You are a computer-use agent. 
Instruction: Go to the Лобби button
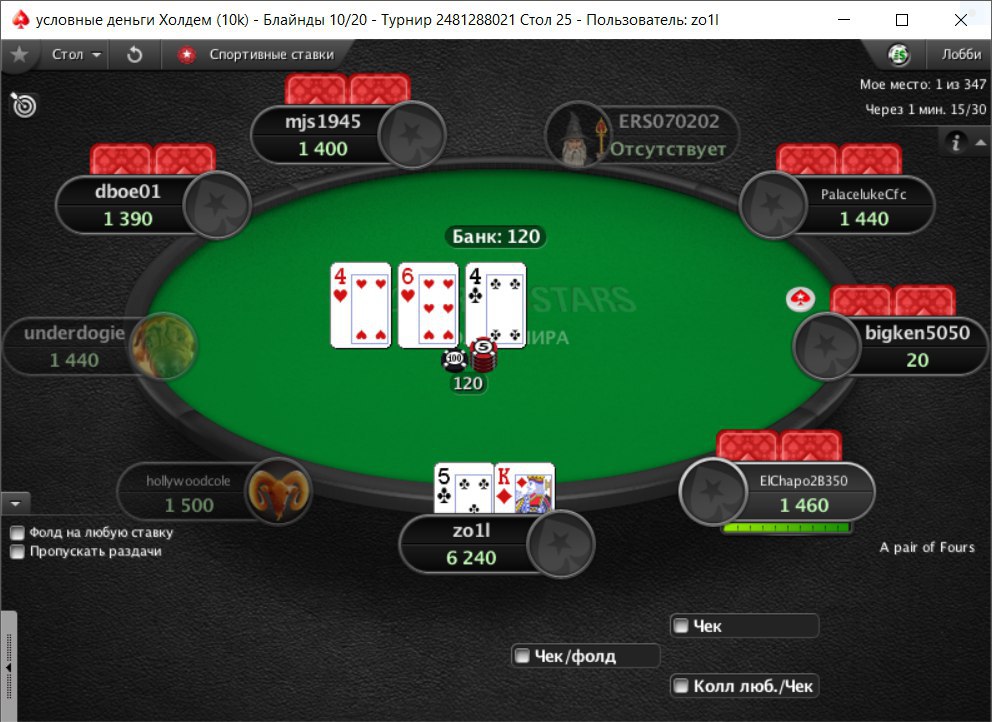960,54
